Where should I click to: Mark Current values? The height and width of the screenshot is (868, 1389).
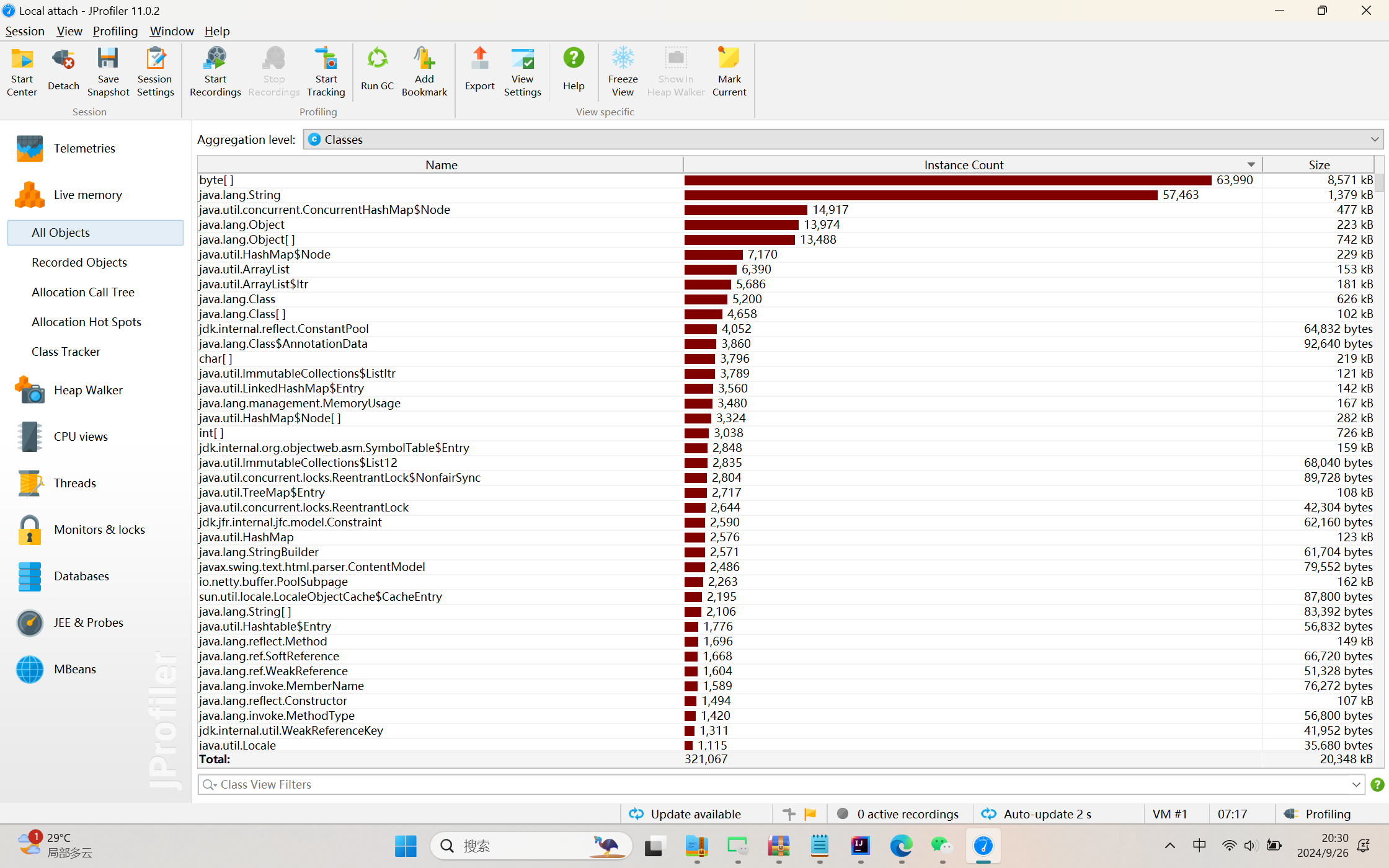pos(729,72)
